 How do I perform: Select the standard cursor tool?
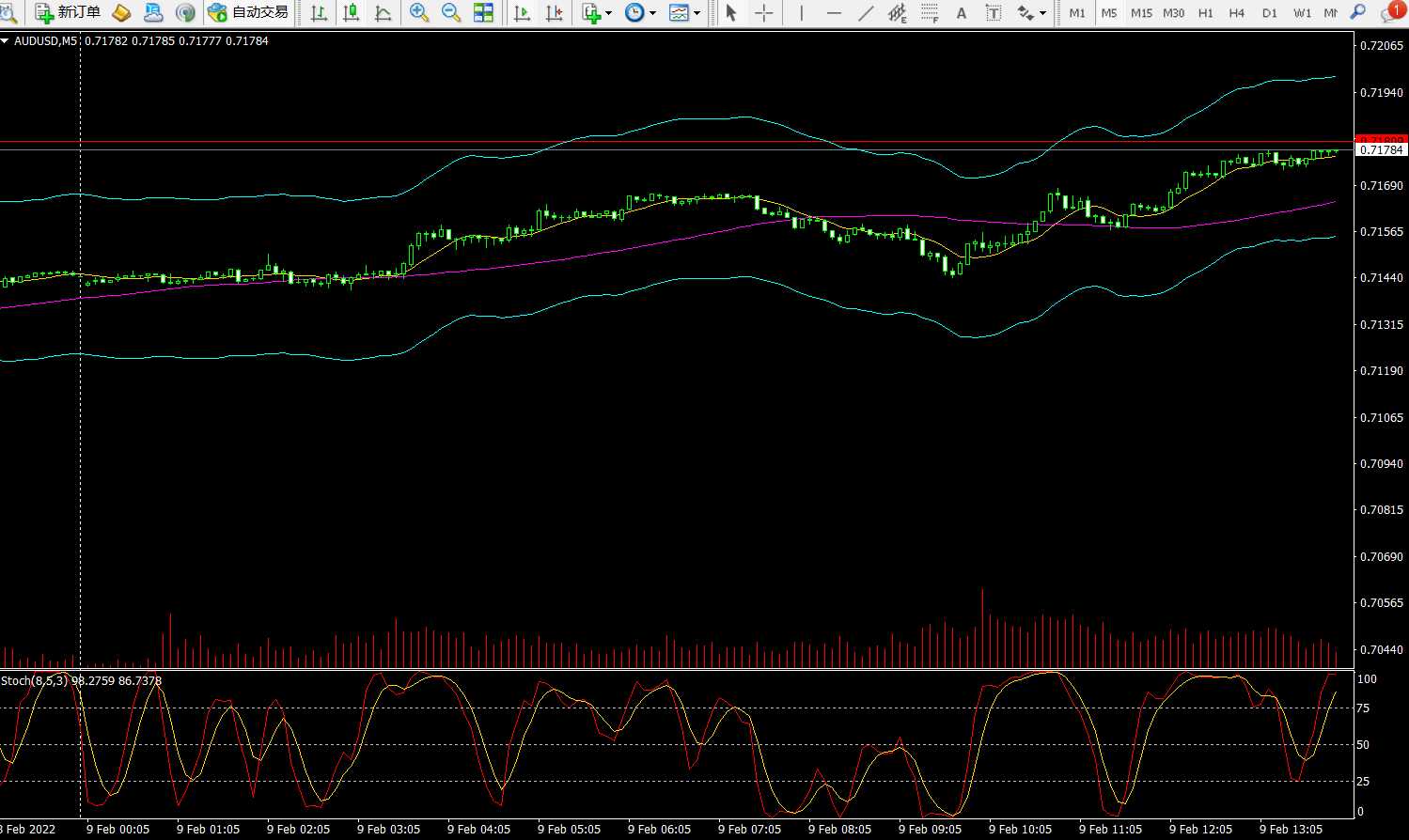(731, 12)
